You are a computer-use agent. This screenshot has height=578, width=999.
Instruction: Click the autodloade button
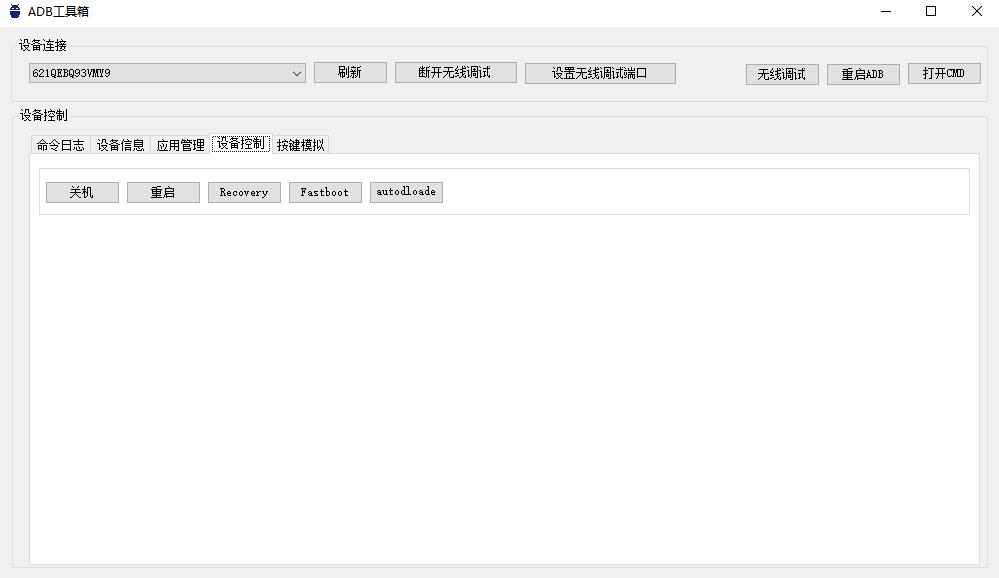[406, 191]
